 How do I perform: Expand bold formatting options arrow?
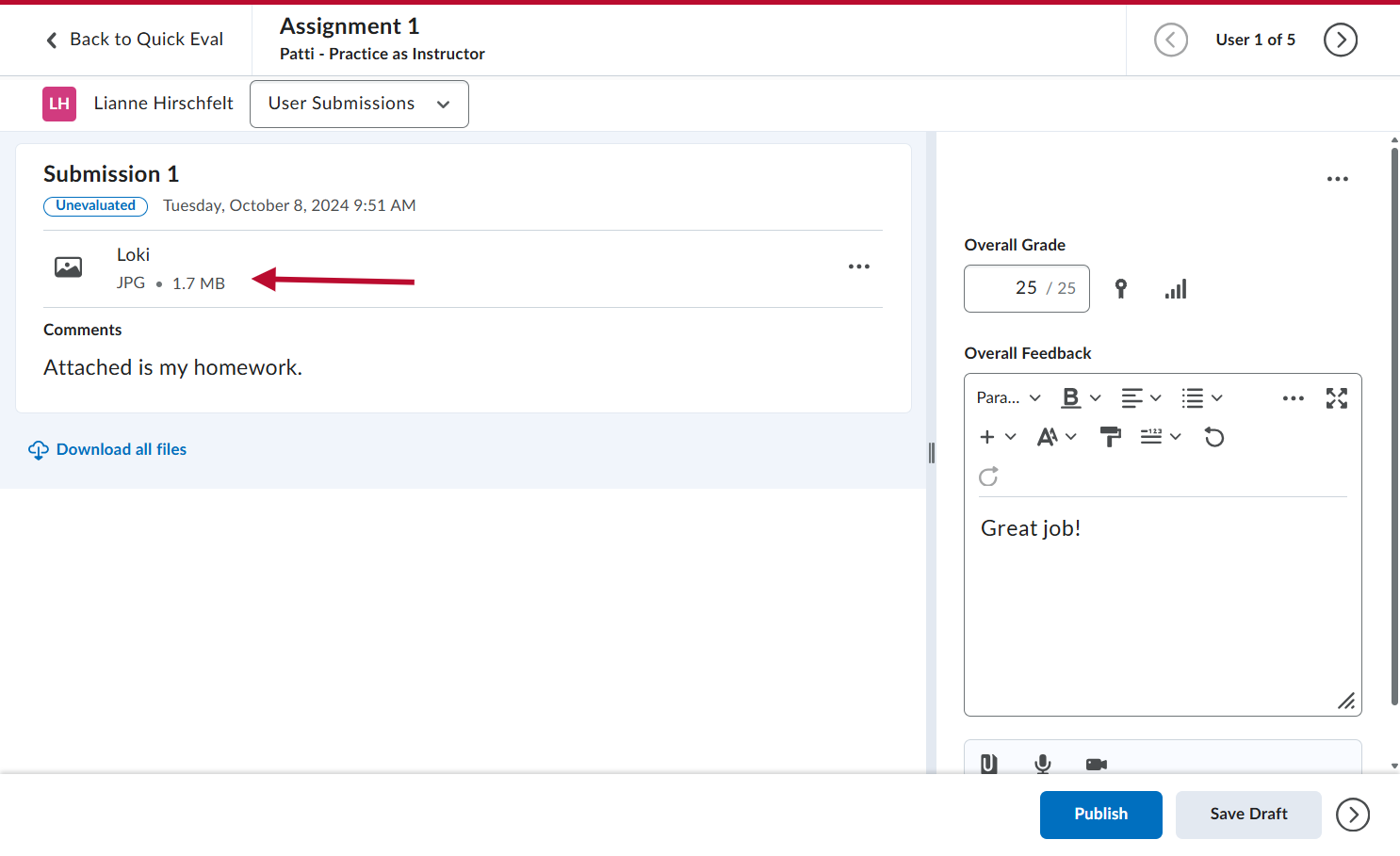(x=1096, y=398)
